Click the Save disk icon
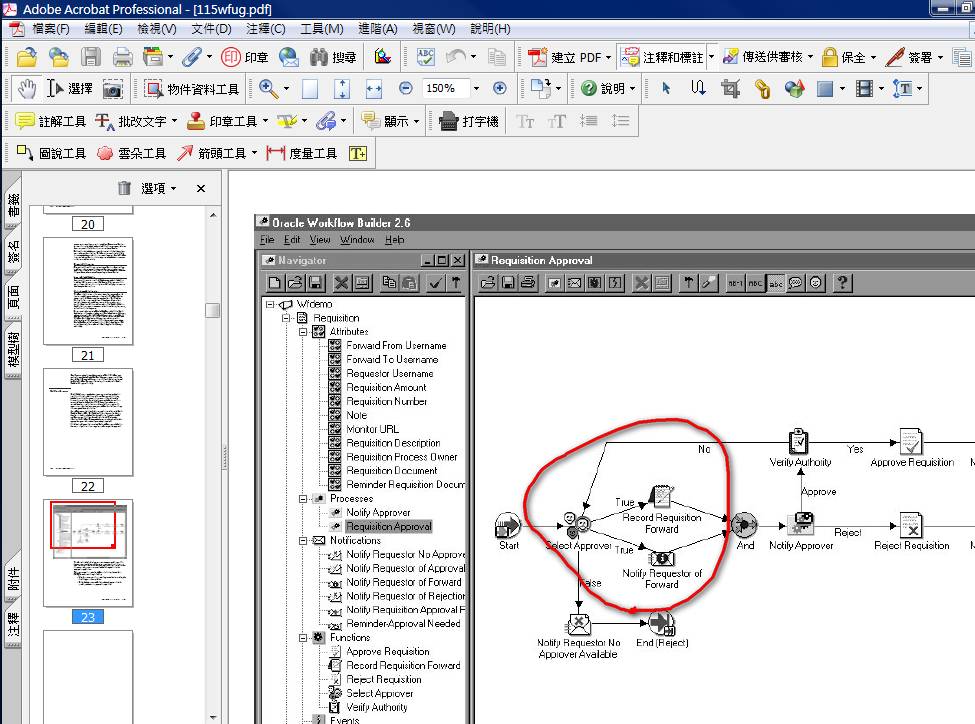The height and width of the screenshot is (724, 975). [x=90, y=57]
